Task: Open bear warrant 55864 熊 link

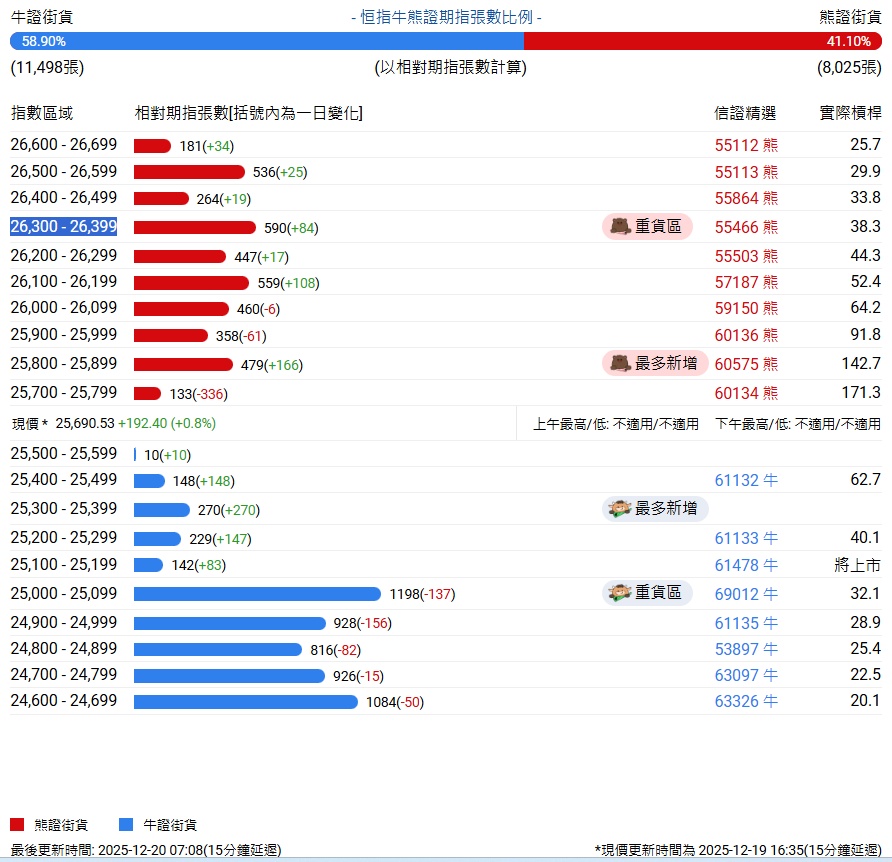Action: [746, 198]
